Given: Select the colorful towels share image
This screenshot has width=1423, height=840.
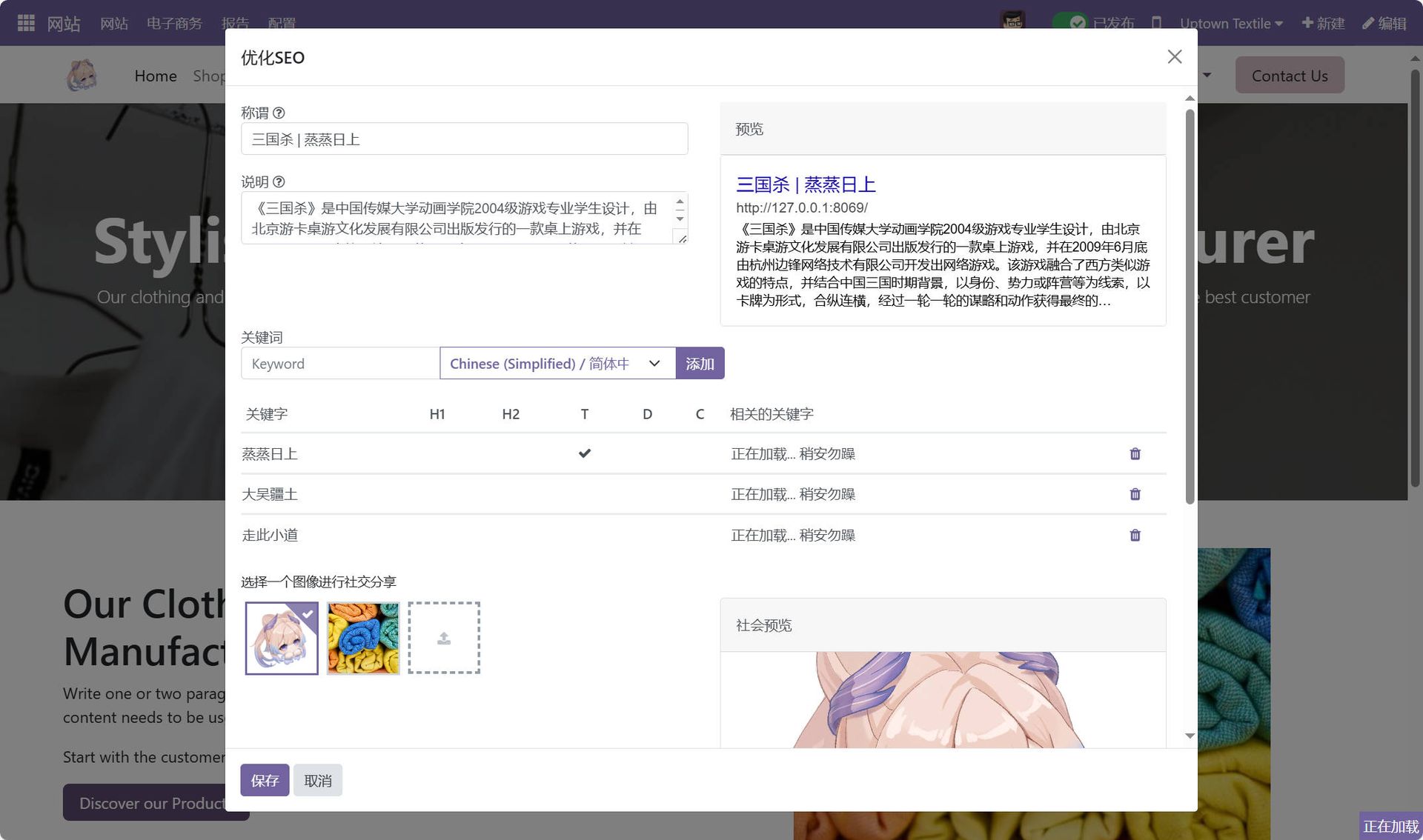Looking at the screenshot, I should tap(363, 638).
